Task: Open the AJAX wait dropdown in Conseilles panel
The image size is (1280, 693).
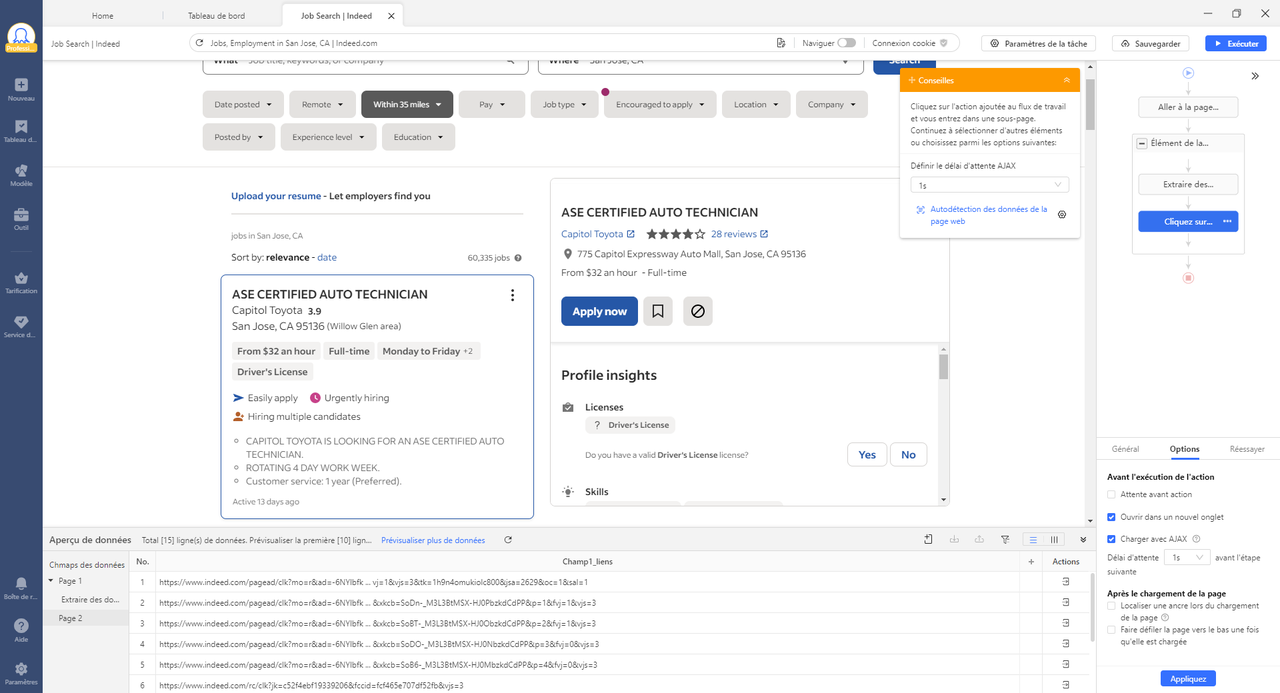Action: (x=990, y=185)
